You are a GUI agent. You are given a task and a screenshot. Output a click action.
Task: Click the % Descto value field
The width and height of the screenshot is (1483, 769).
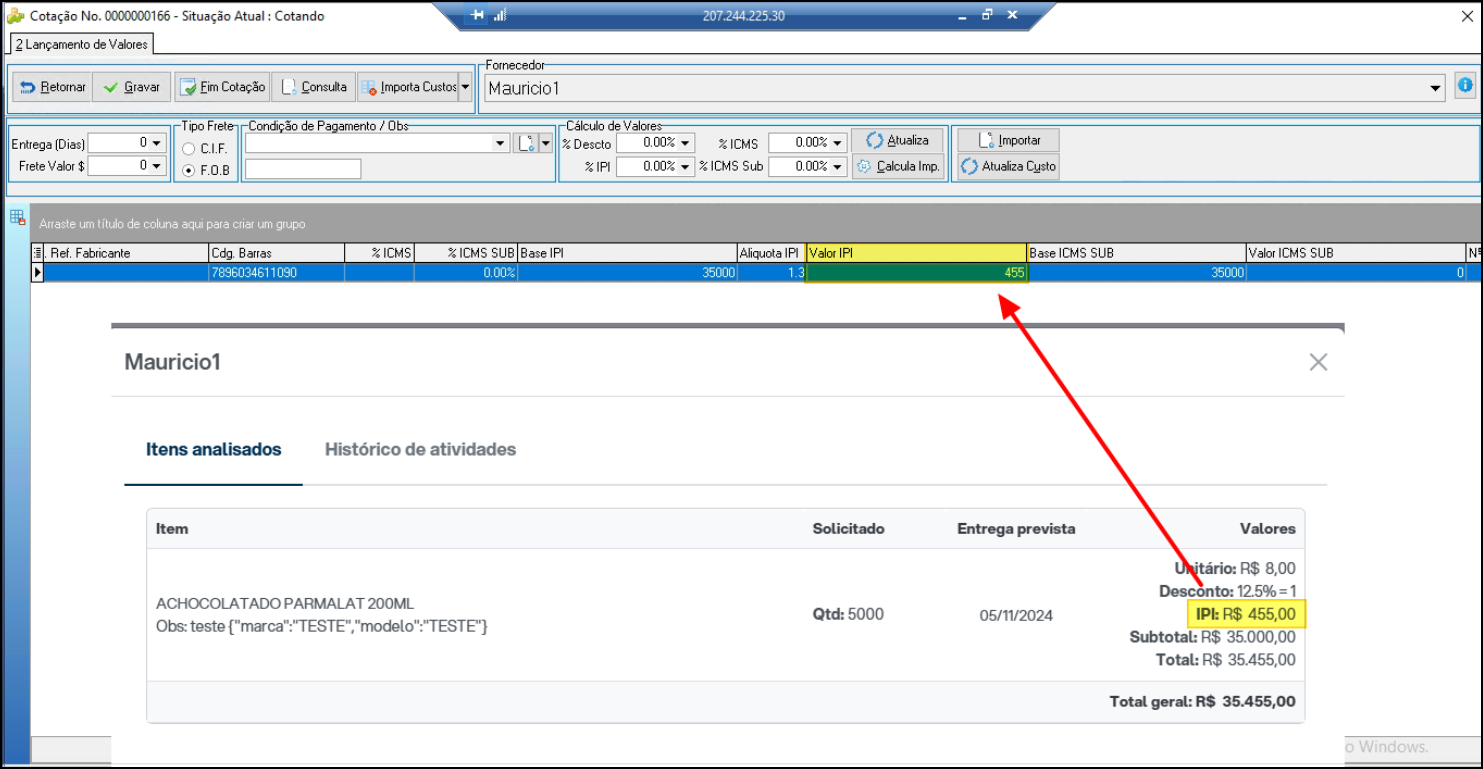click(647, 143)
